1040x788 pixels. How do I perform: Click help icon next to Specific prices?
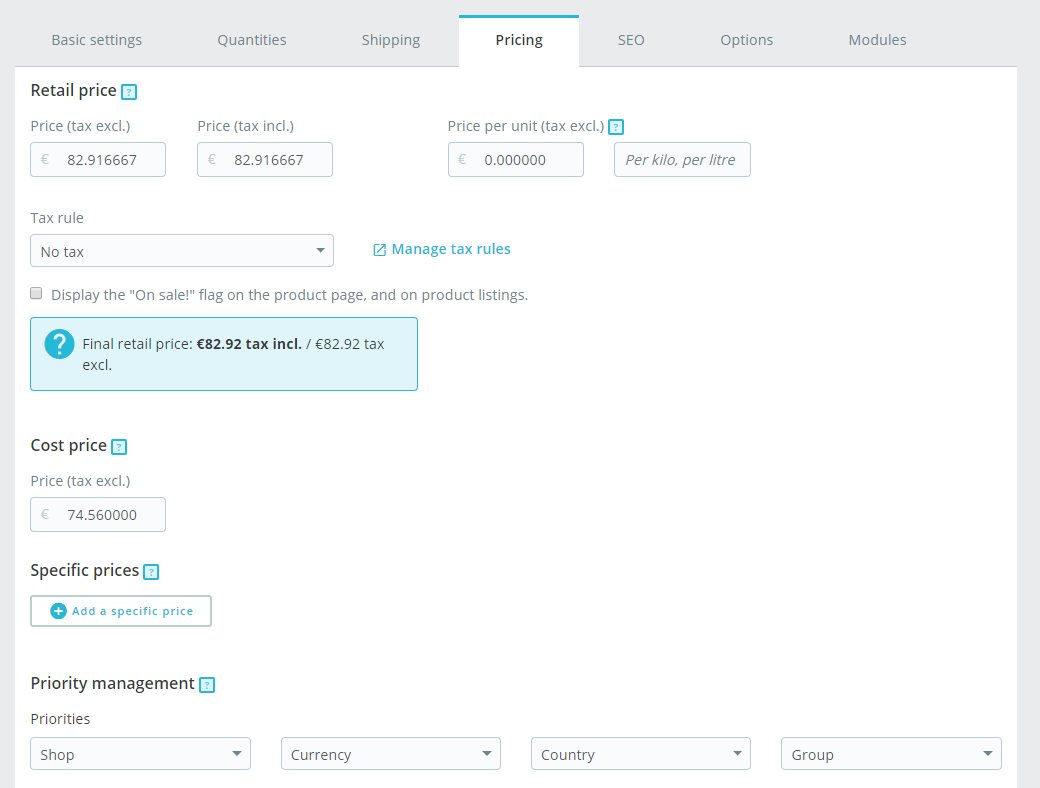click(151, 572)
